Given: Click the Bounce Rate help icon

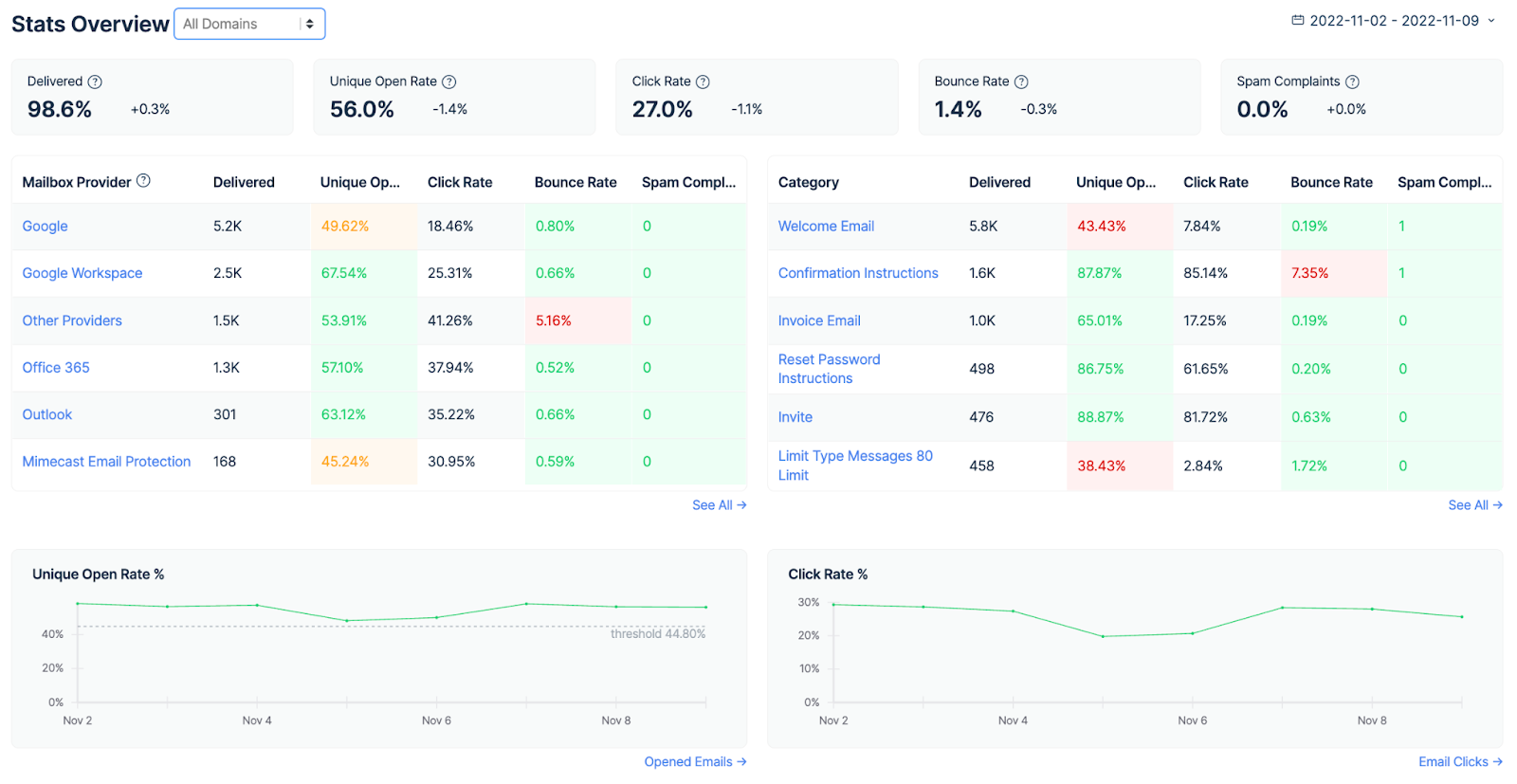Looking at the screenshot, I should click(1021, 82).
